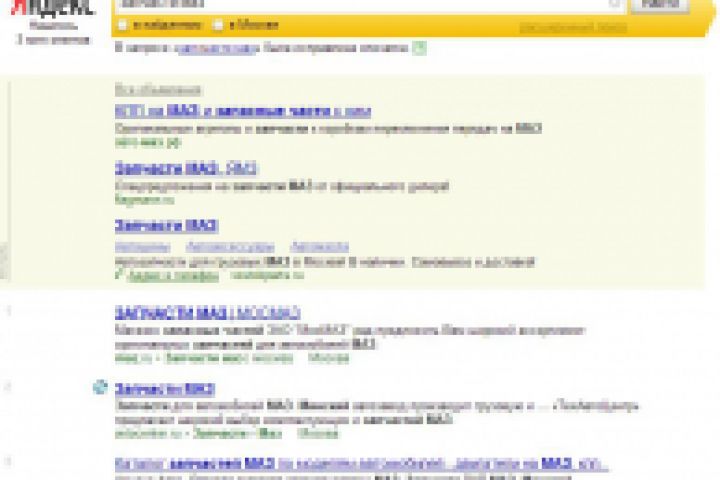Viewport: 720px width, 480px height.
Task: Open result 'ЗАПЧАСТИ МАЗ | МОСМАЗ'
Action: click(x=208, y=313)
